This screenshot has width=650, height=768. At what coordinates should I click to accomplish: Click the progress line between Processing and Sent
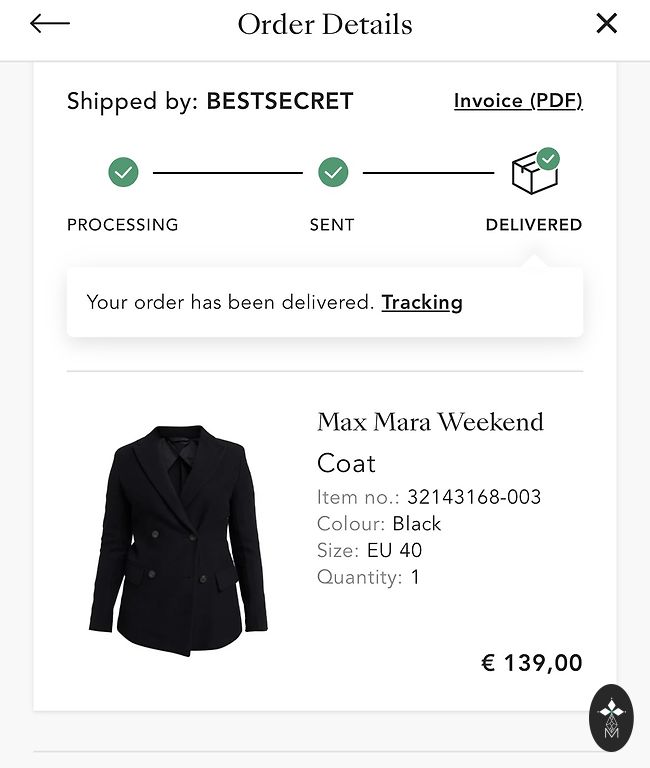point(228,173)
